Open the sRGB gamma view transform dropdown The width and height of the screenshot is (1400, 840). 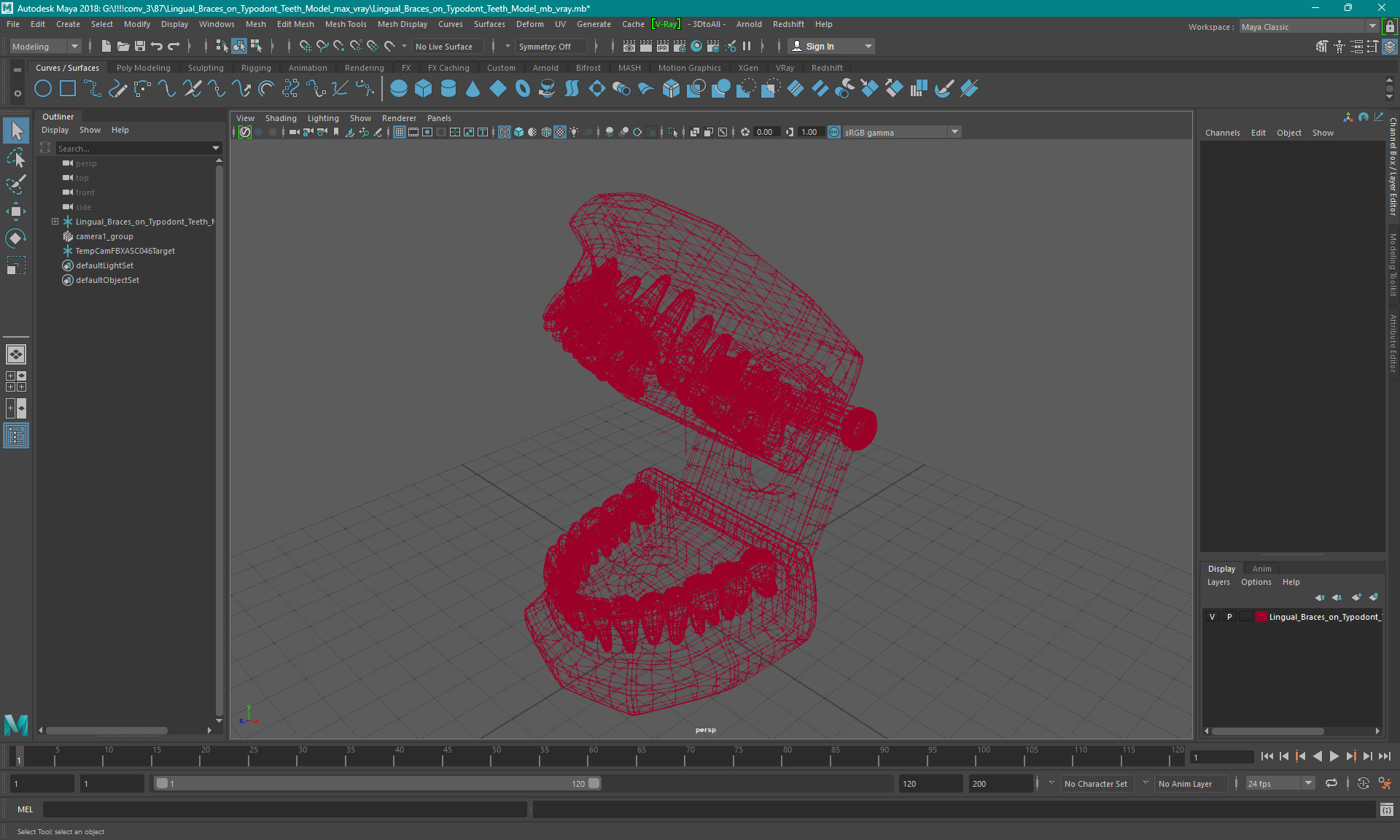[902, 132]
